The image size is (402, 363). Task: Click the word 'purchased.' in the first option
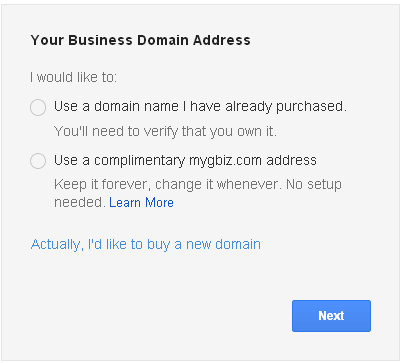(x=311, y=107)
